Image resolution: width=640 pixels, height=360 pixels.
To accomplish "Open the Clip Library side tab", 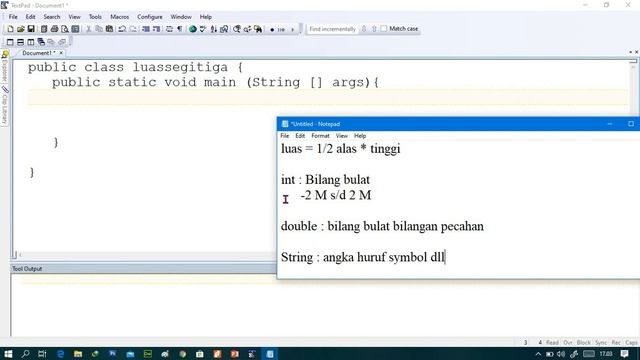I will point(4,106).
